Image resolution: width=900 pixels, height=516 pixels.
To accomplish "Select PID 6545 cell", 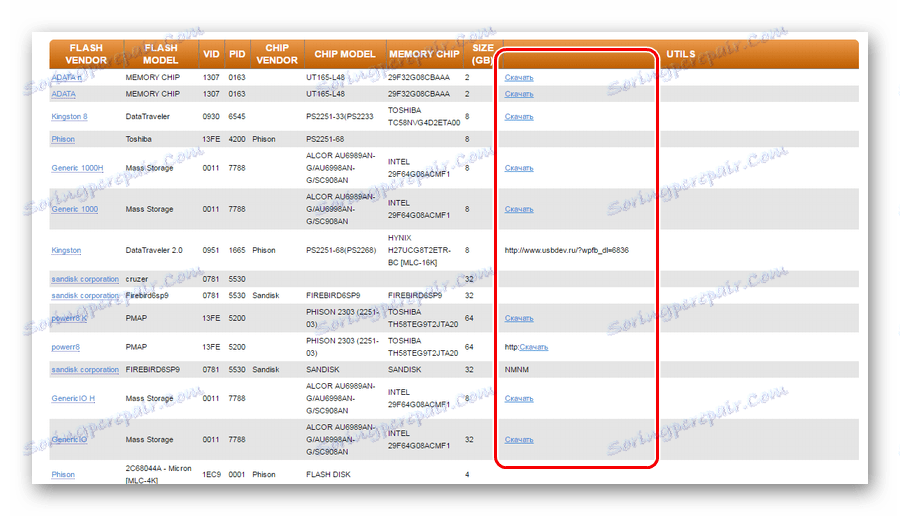I will tap(236, 117).
